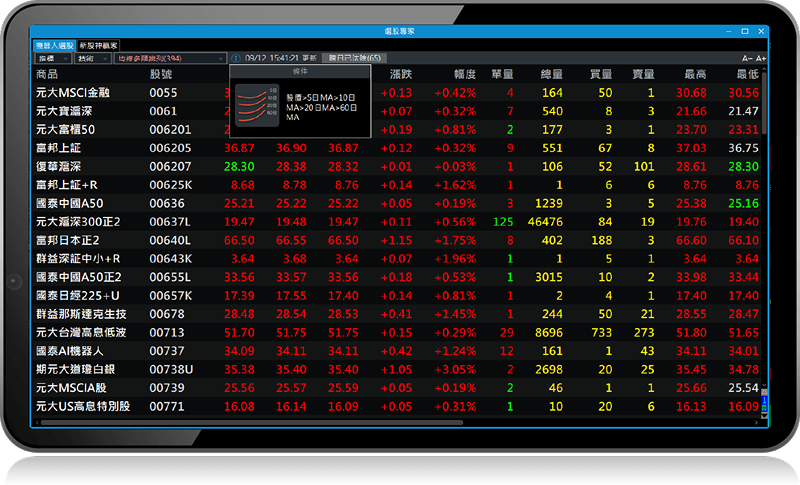Sort by the 漲跌 column header
The width and height of the screenshot is (800, 485).
click(401, 74)
